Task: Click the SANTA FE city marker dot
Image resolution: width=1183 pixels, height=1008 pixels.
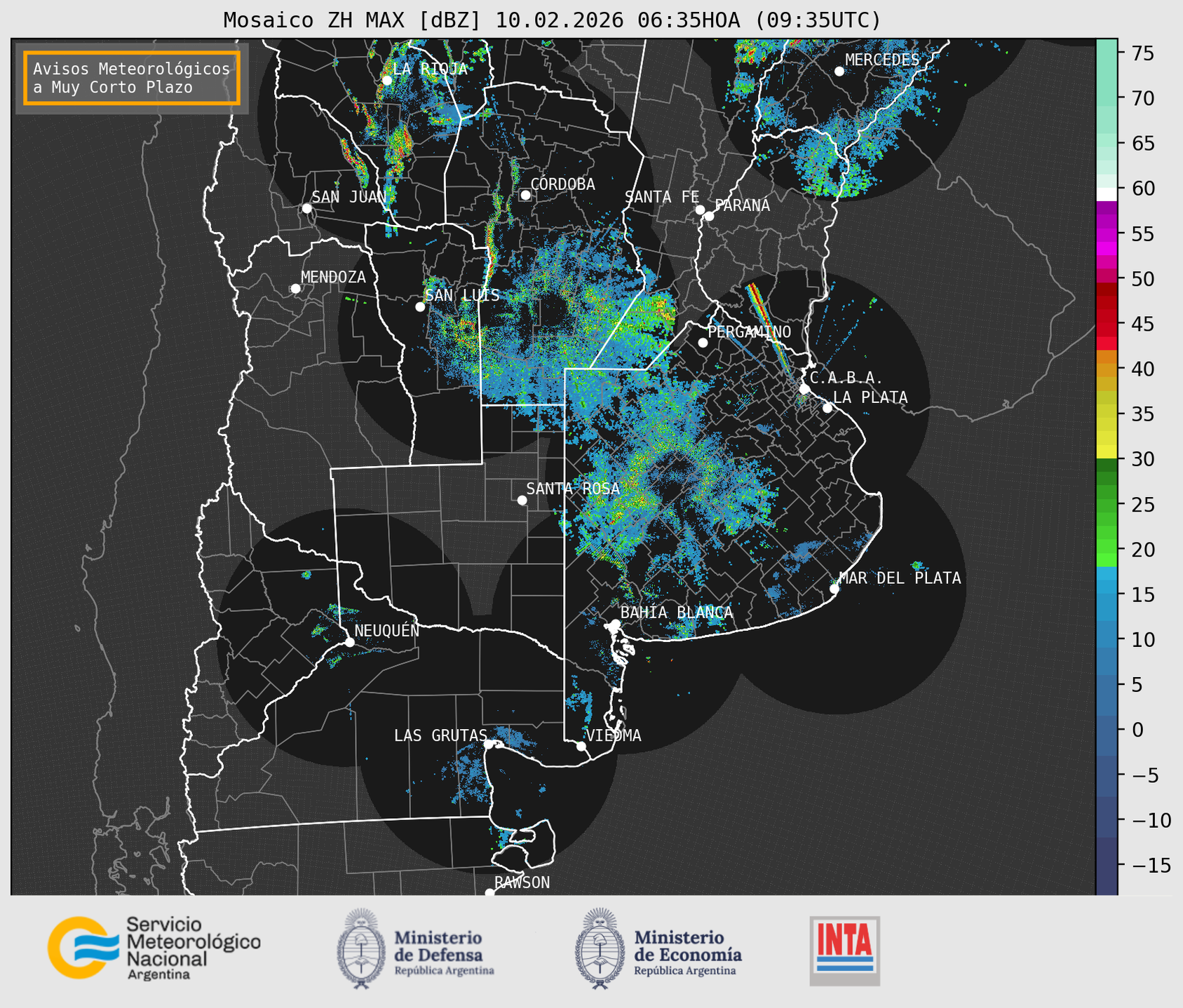Action: coord(700,210)
